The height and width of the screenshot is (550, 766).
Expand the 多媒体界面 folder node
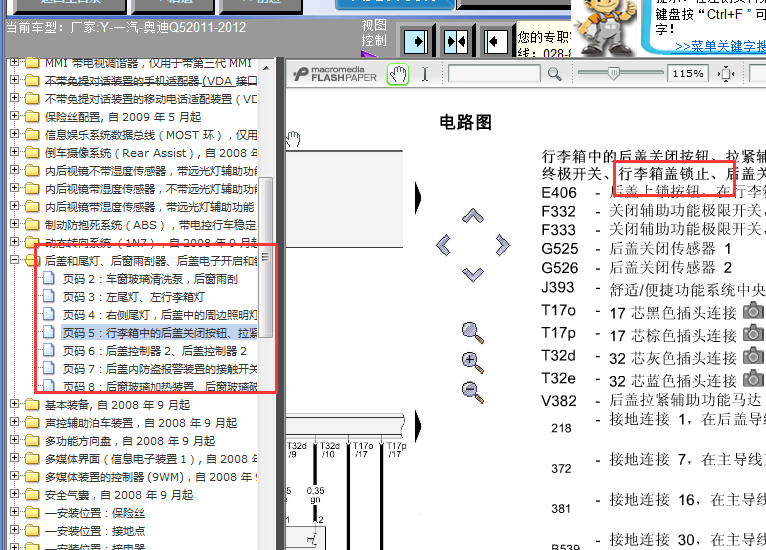(15, 458)
